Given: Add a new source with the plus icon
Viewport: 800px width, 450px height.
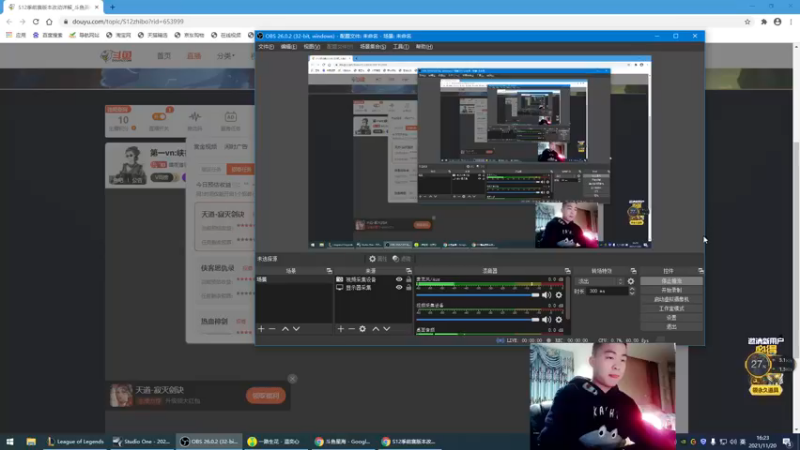Looking at the screenshot, I should point(341,329).
